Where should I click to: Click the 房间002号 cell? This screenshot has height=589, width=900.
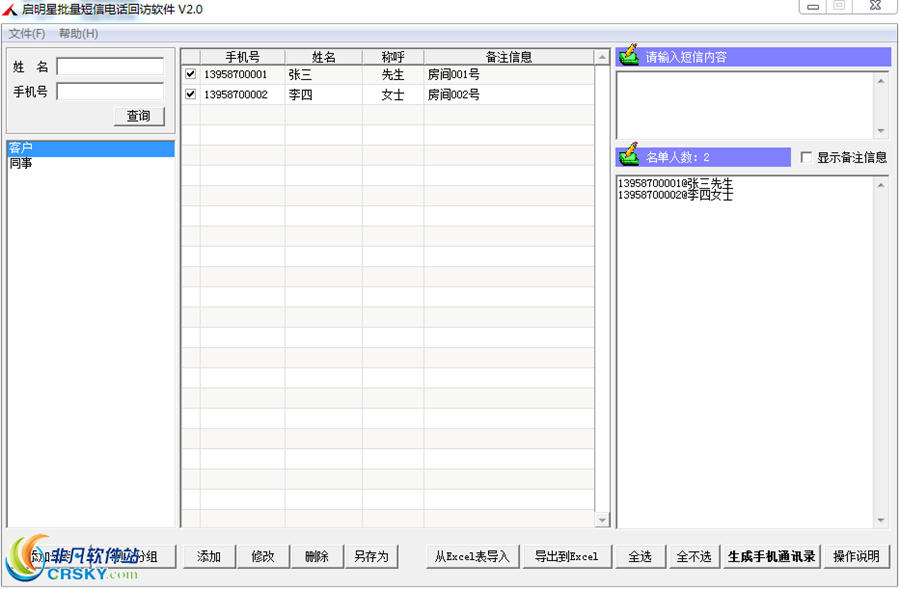(509, 94)
